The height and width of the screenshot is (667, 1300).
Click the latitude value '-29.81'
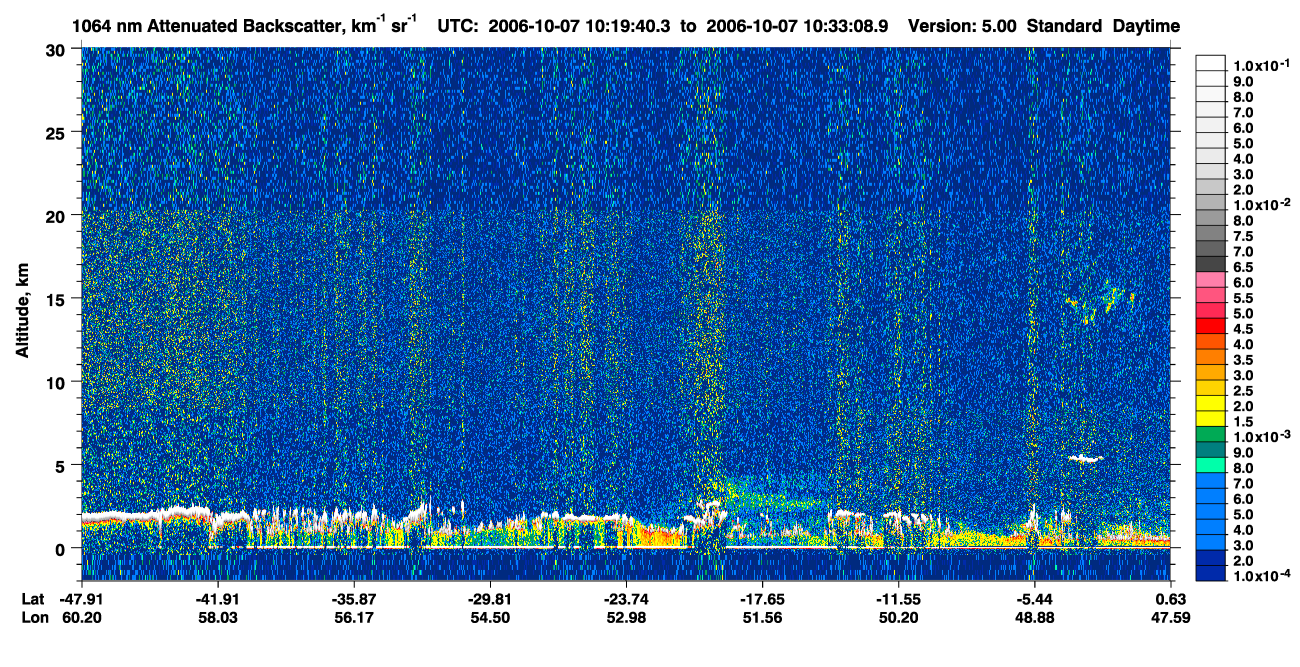click(x=490, y=599)
